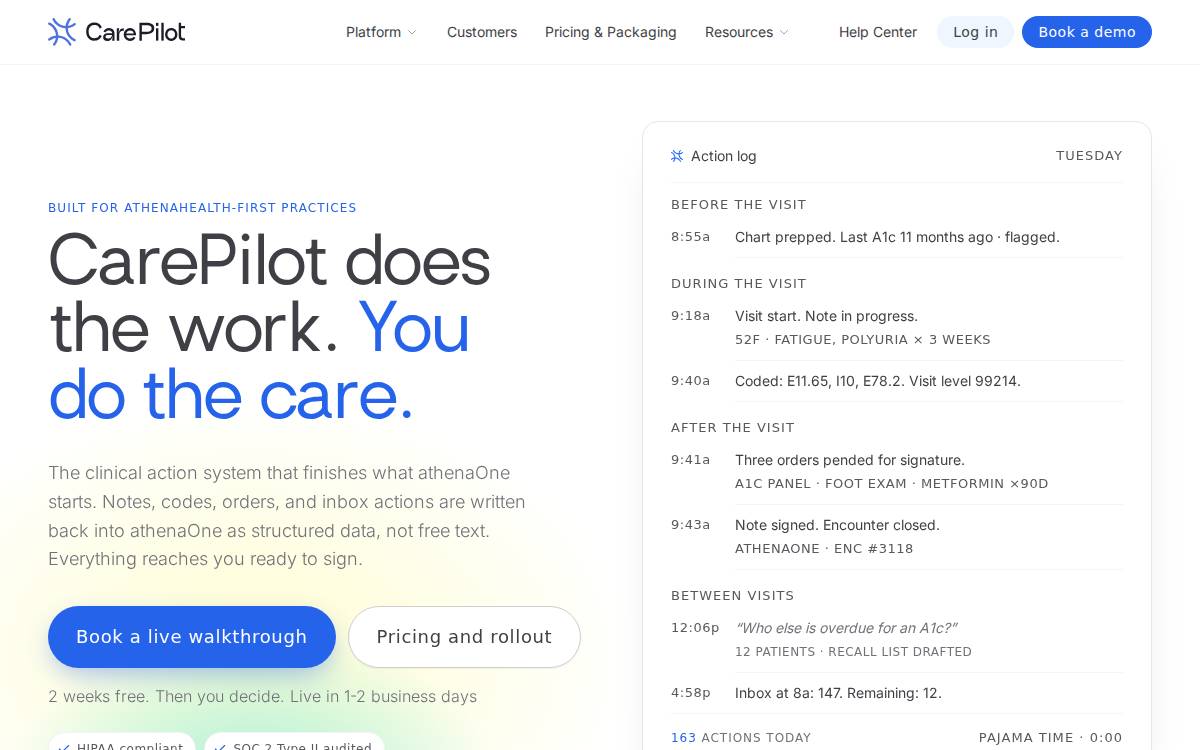Click 'PAJAMA TIME · 0:00' text

pyautogui.click(x=1050, y=738)
